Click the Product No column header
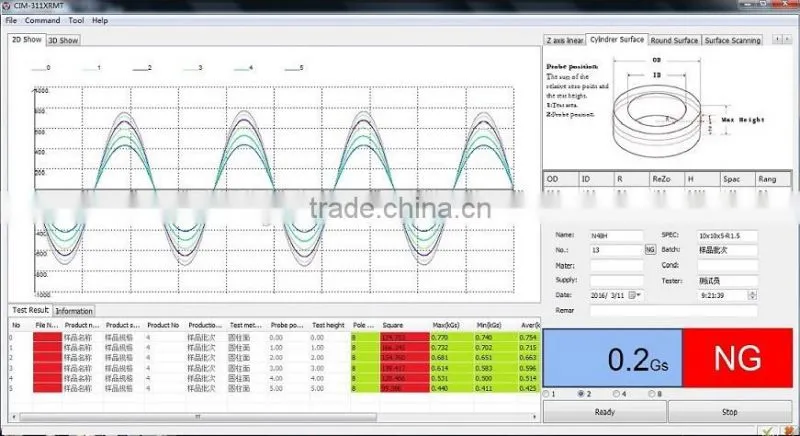The image size is (800, 436). click(x=164, y=325)
